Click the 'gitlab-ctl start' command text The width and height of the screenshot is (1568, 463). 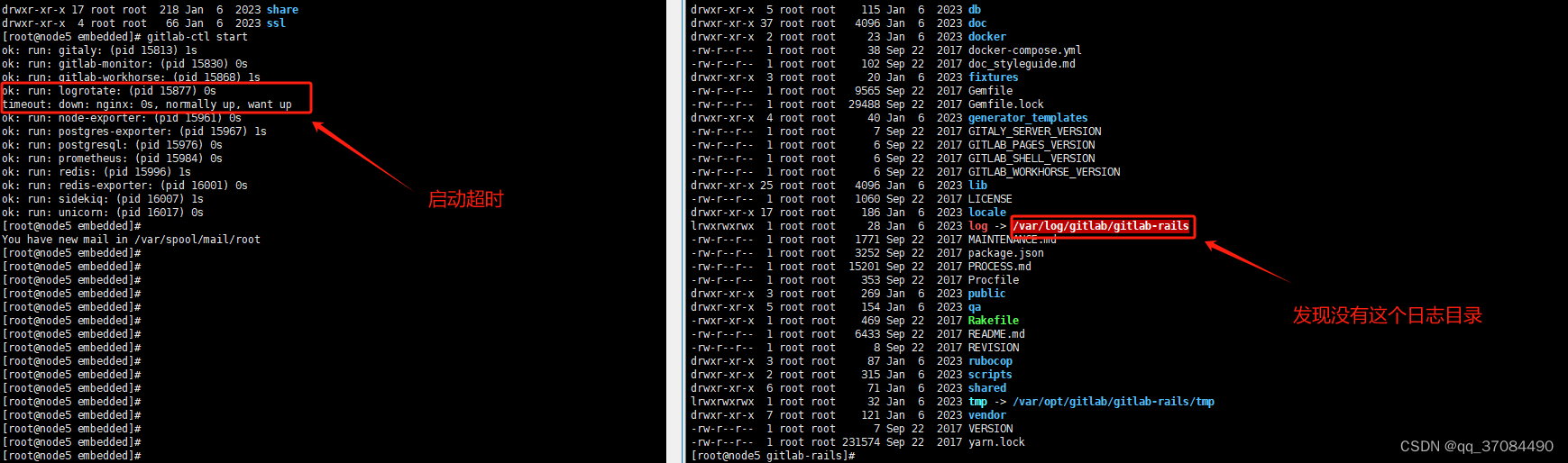pos(197,37)
